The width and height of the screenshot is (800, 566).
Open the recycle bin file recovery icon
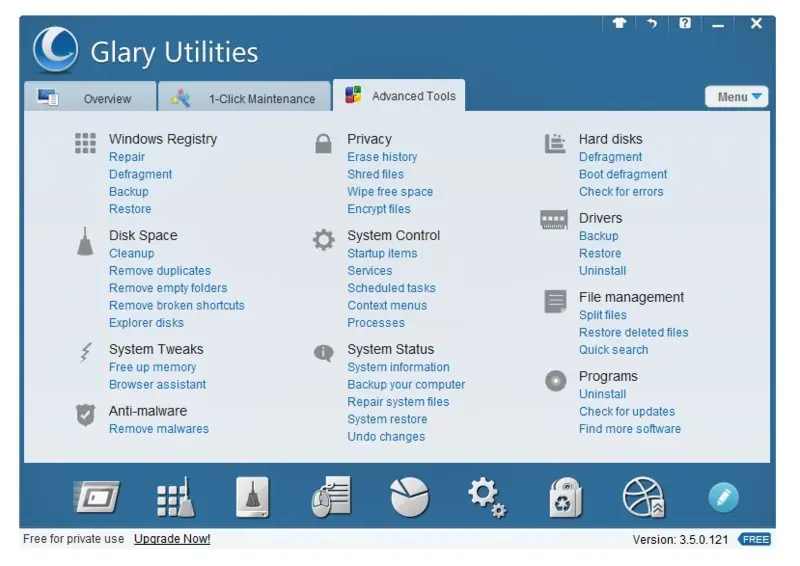click(565, 498)
